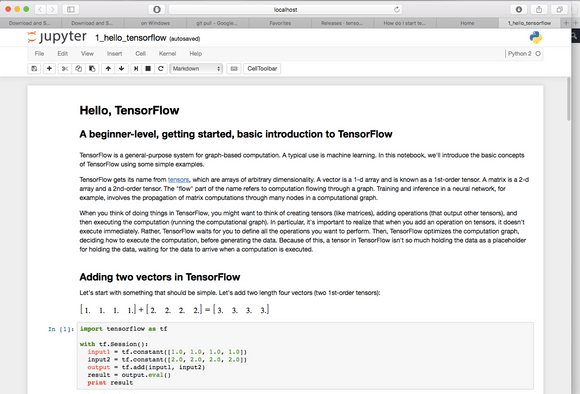Reload the localhost page
Viewport: 580px width, 394px height.
(x=397, y=10)
